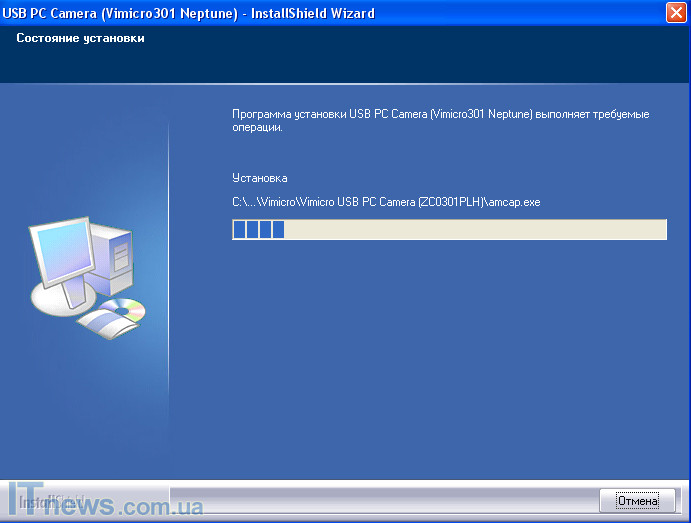The image size is (691, 523).
Task: Click the first blue progress block
Action: point(239,231)
